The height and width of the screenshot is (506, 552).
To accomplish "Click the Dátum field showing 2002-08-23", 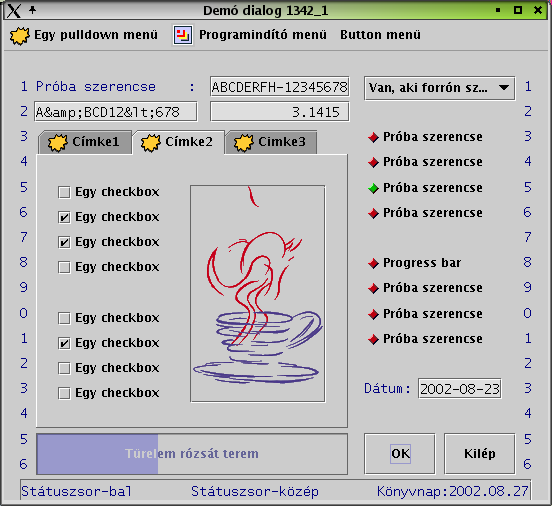I will (x=460, y=389).
